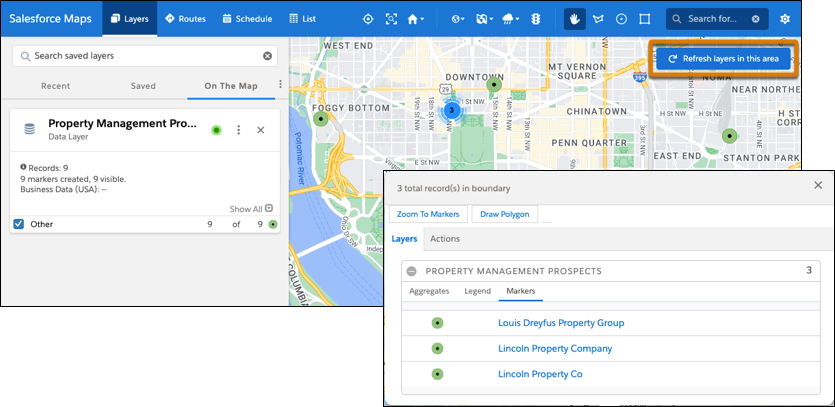Select the rectangle boundary tool

coord(645,19)
